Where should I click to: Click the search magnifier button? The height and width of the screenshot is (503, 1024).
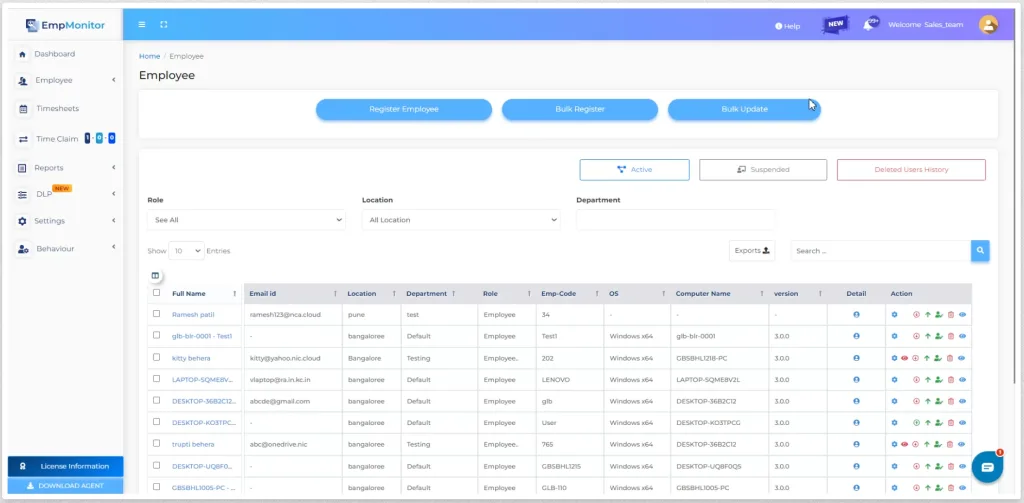[980, 250]
